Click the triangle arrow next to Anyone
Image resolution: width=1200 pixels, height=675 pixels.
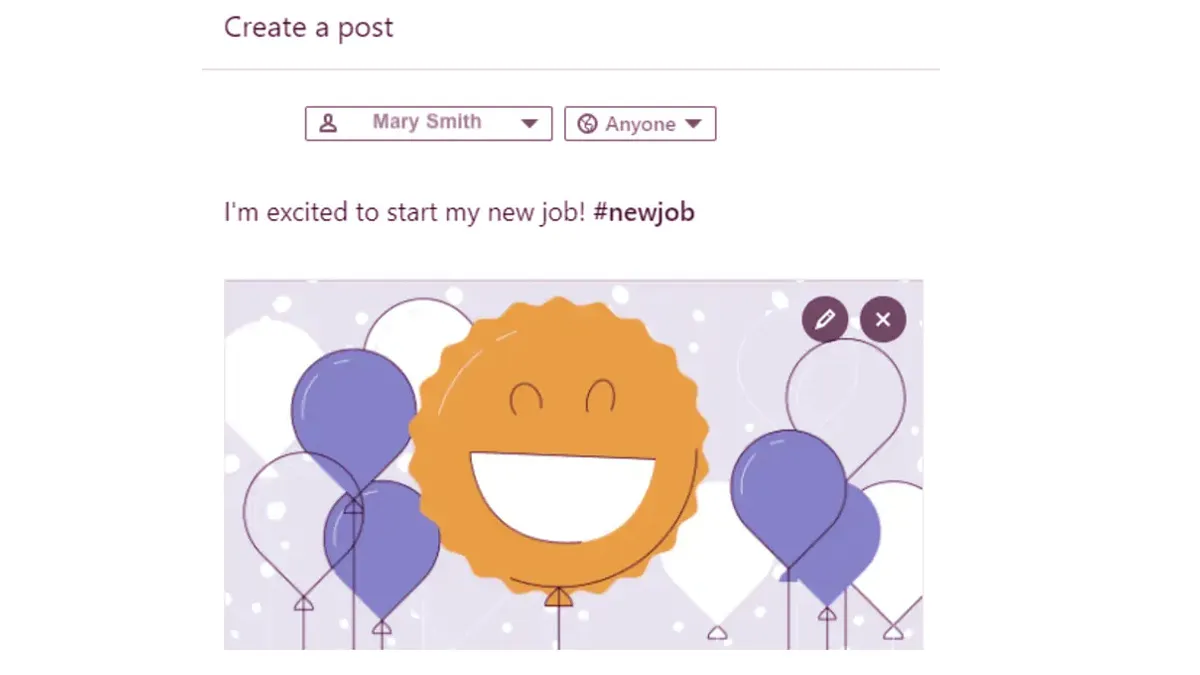coord(694,124)
